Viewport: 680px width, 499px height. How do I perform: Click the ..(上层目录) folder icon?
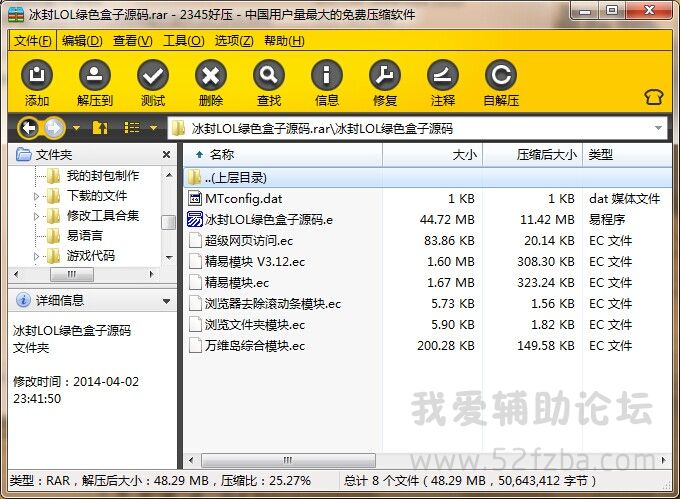point(194,177)
